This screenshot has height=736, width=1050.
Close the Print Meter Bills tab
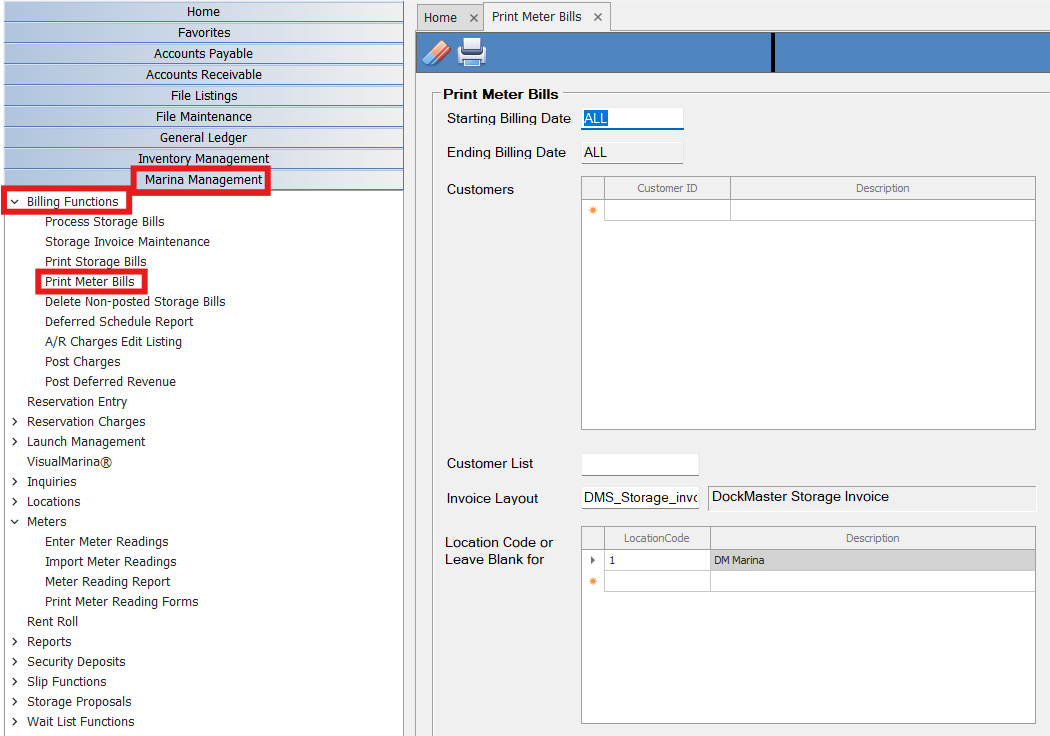coord(598,17)
